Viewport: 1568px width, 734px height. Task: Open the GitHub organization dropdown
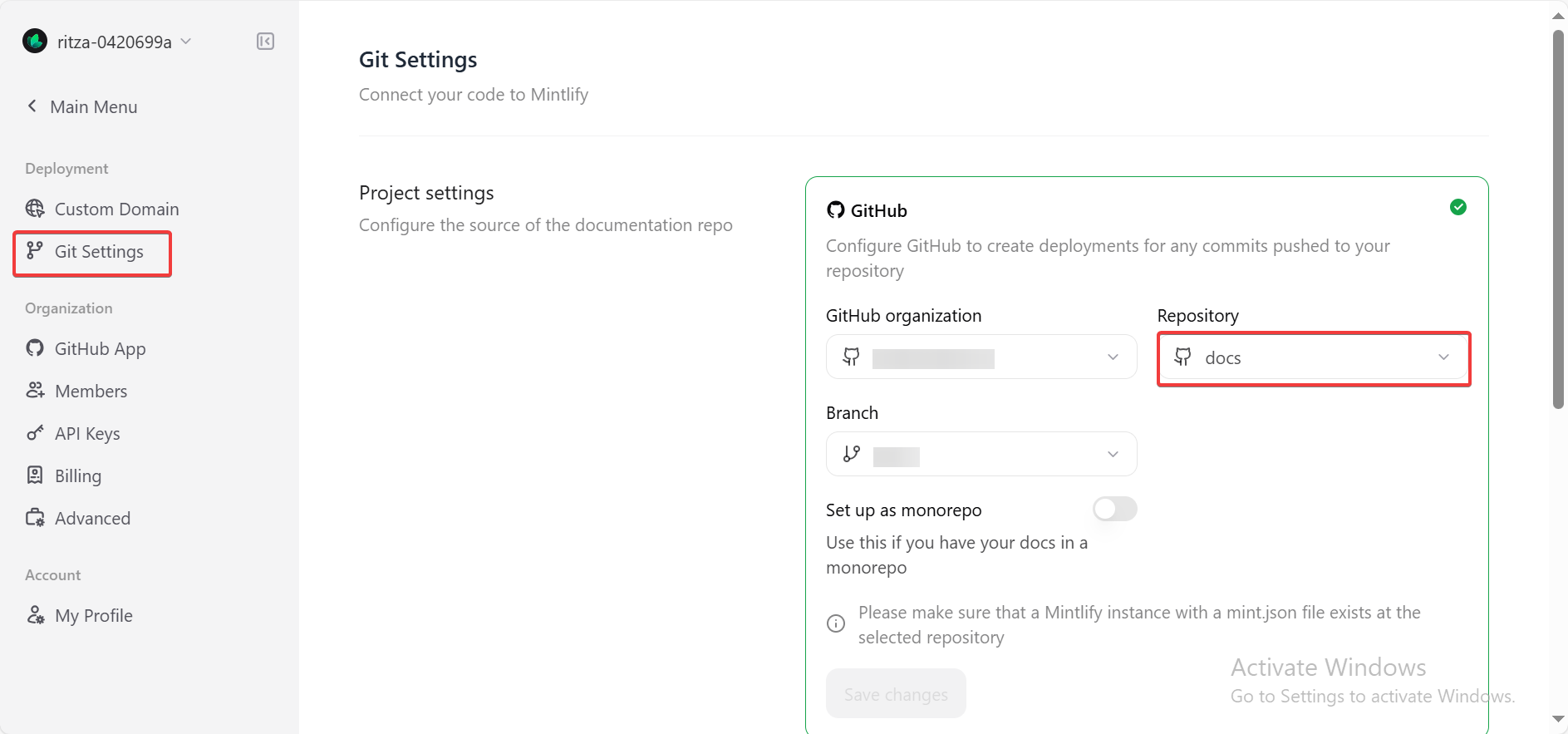(x=981, y=357)
